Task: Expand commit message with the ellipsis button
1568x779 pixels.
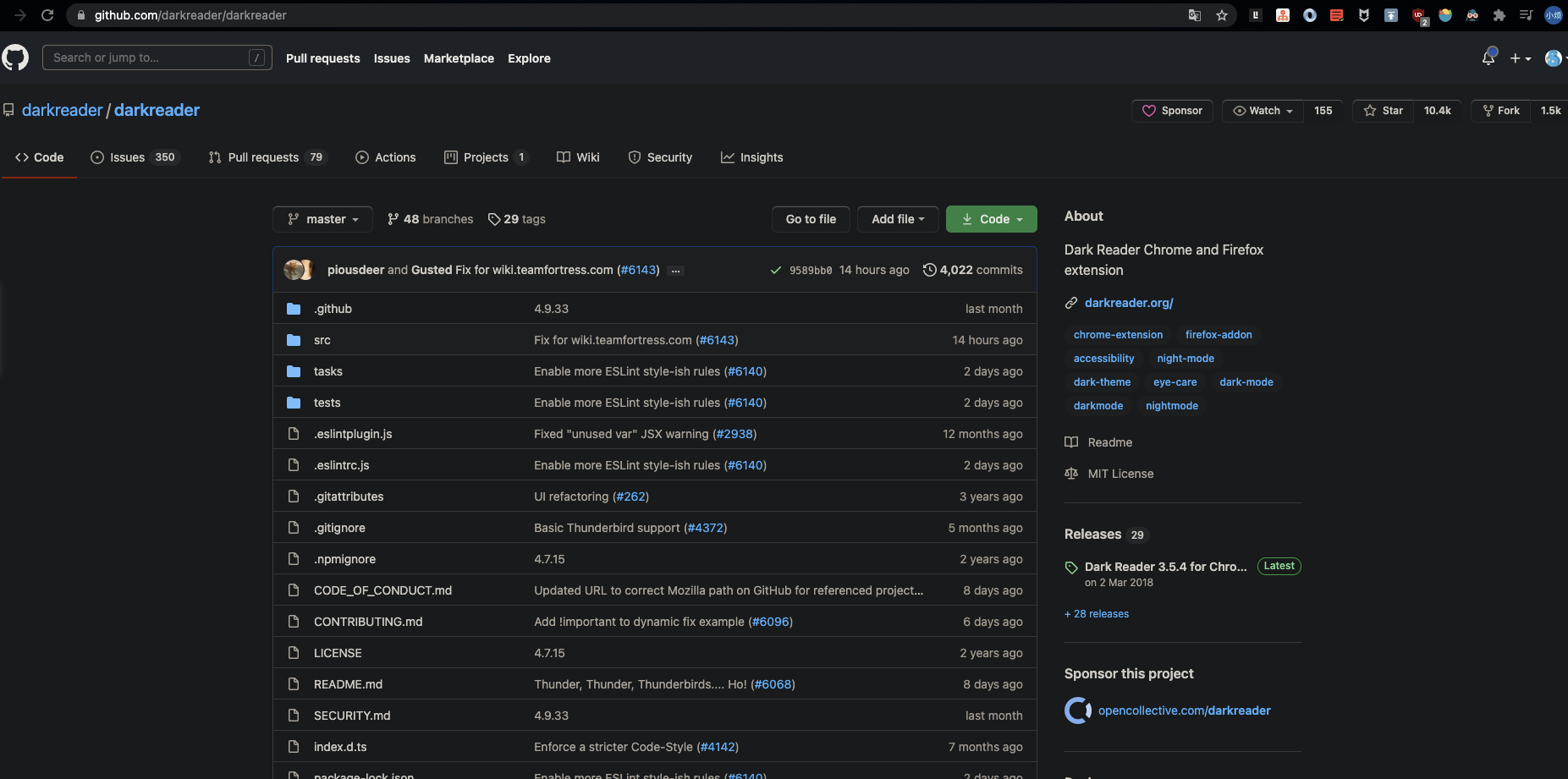Action: click(x=675, y=271)
